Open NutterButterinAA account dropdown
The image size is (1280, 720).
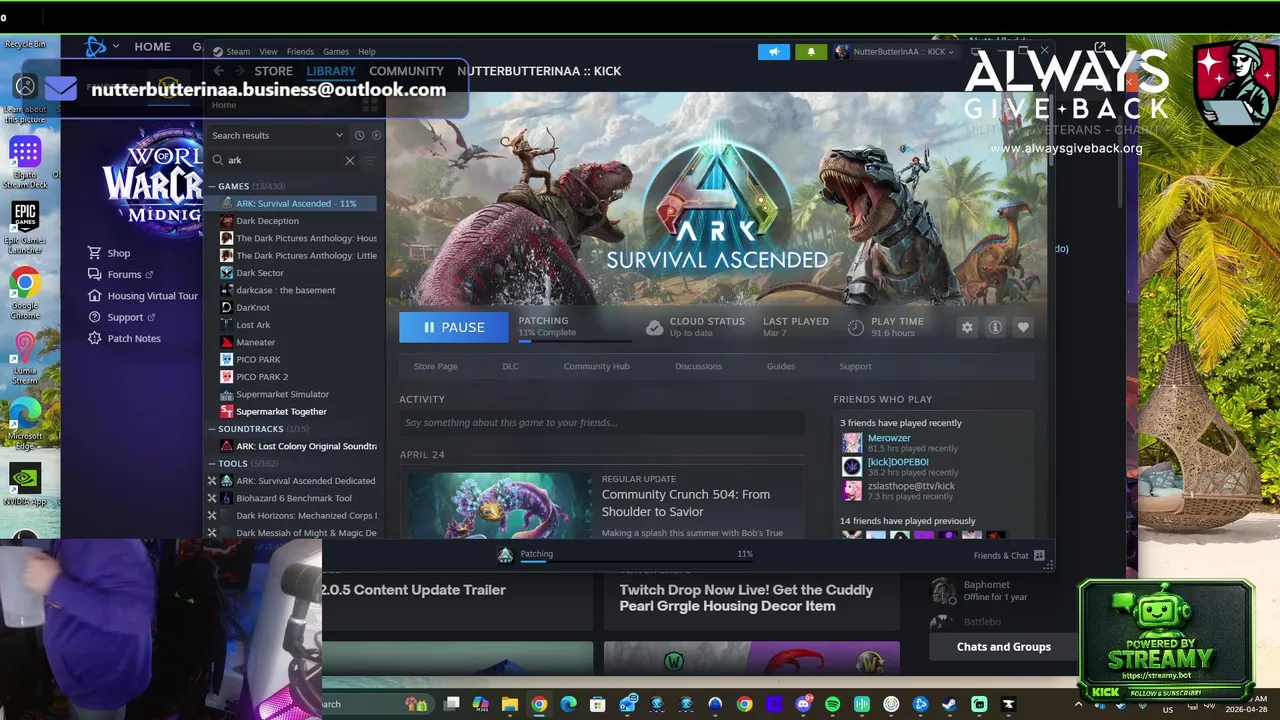[x=895, y=52]
